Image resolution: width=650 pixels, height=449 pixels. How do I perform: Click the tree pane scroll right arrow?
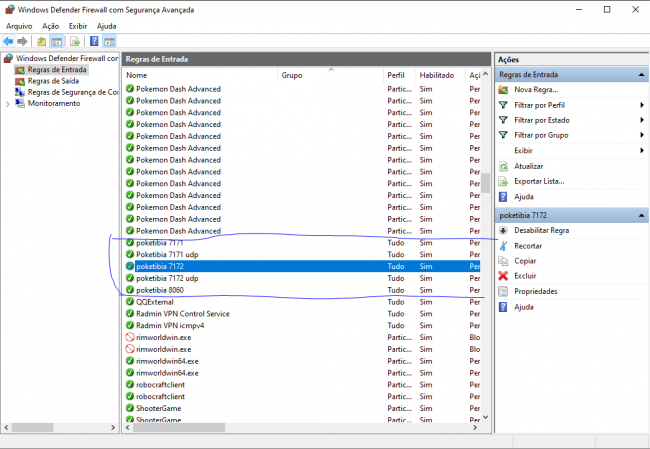tap(113, 427)
